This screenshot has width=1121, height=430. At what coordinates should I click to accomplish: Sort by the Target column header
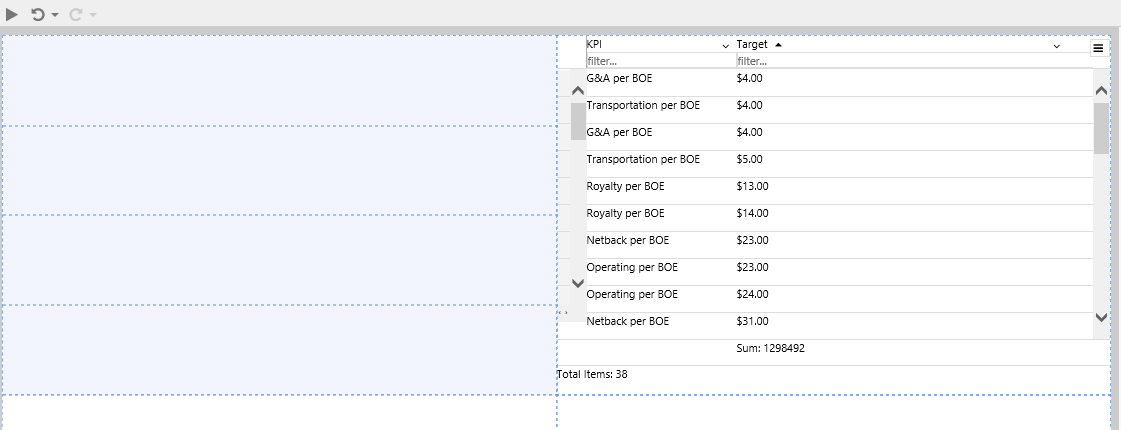(752, 45)
